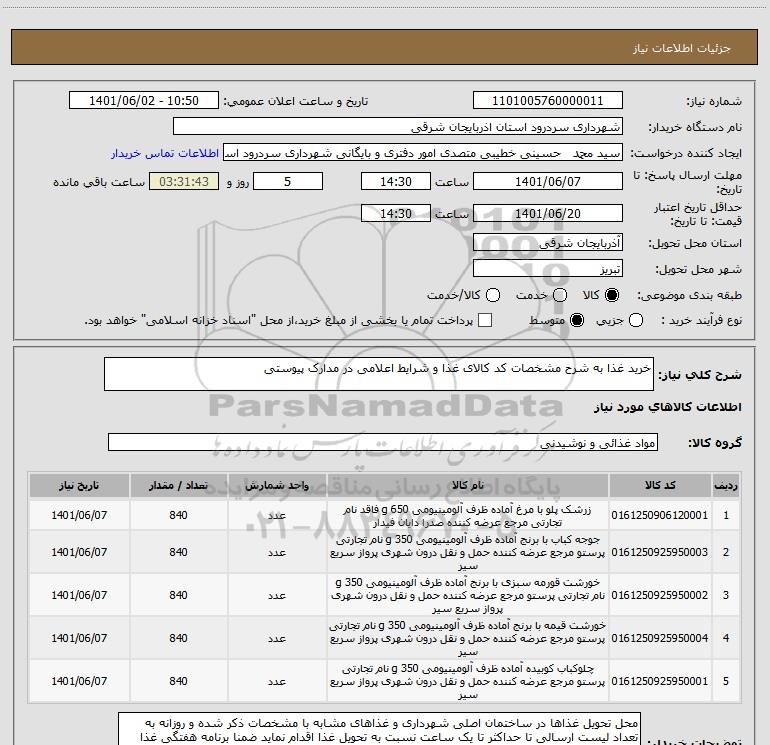Click the buyer notes description textbox
The width and height of the screenshot is (770, 745).
379,729
